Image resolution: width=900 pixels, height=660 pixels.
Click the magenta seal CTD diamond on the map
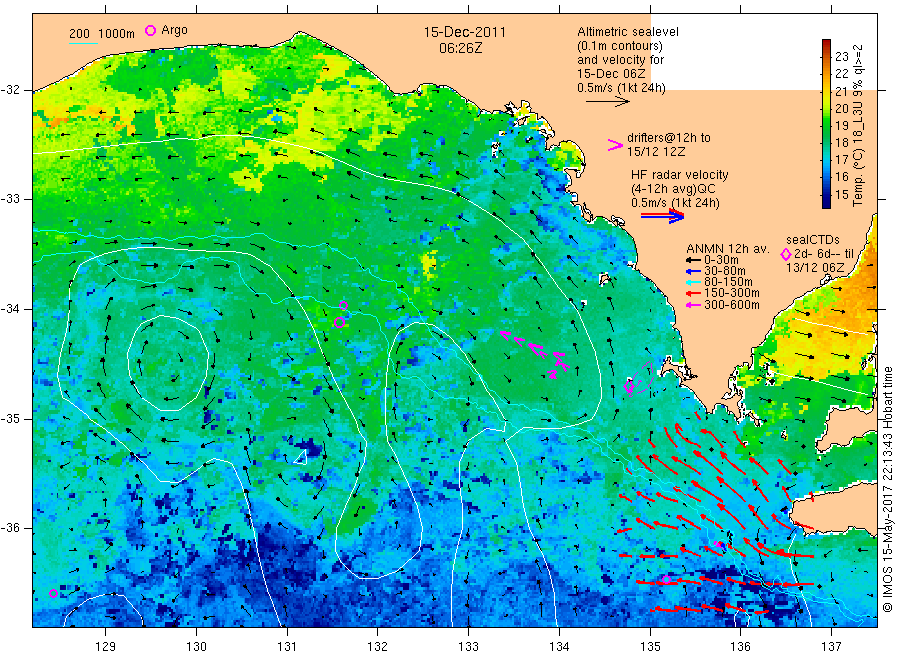click(629, 386)
